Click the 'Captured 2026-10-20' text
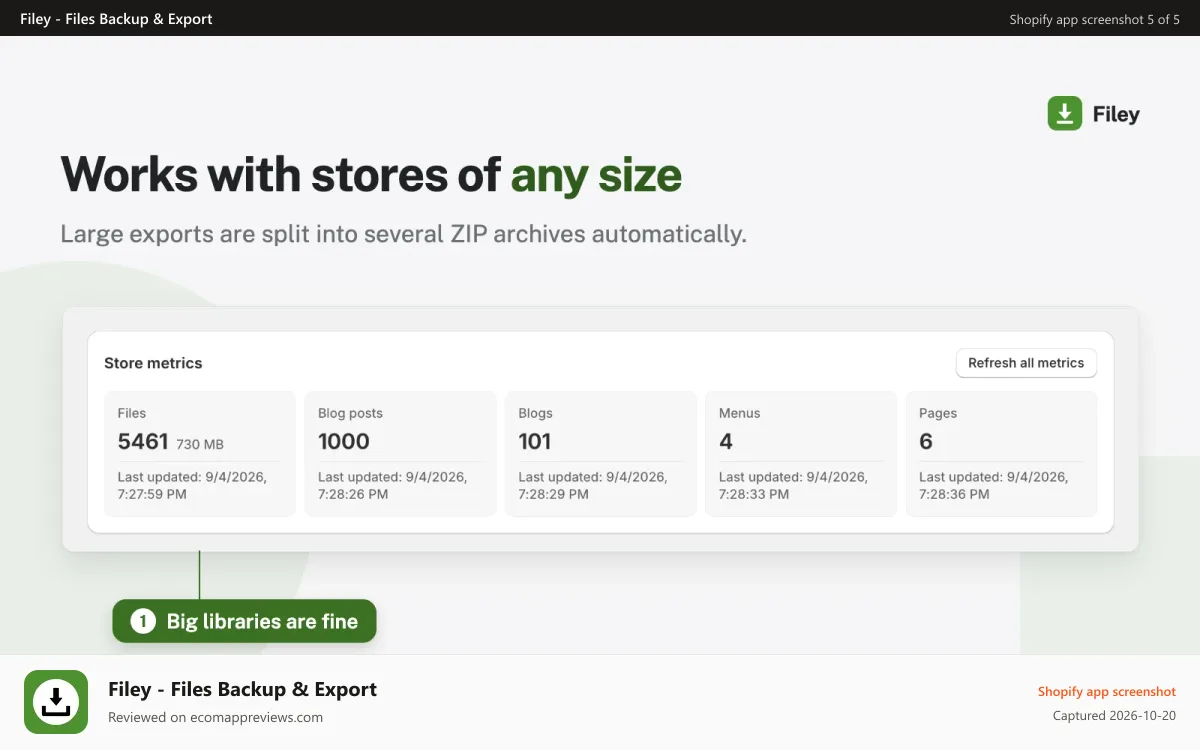The height and width of the screenshot is (750, 1200). tap(1114, 716)
